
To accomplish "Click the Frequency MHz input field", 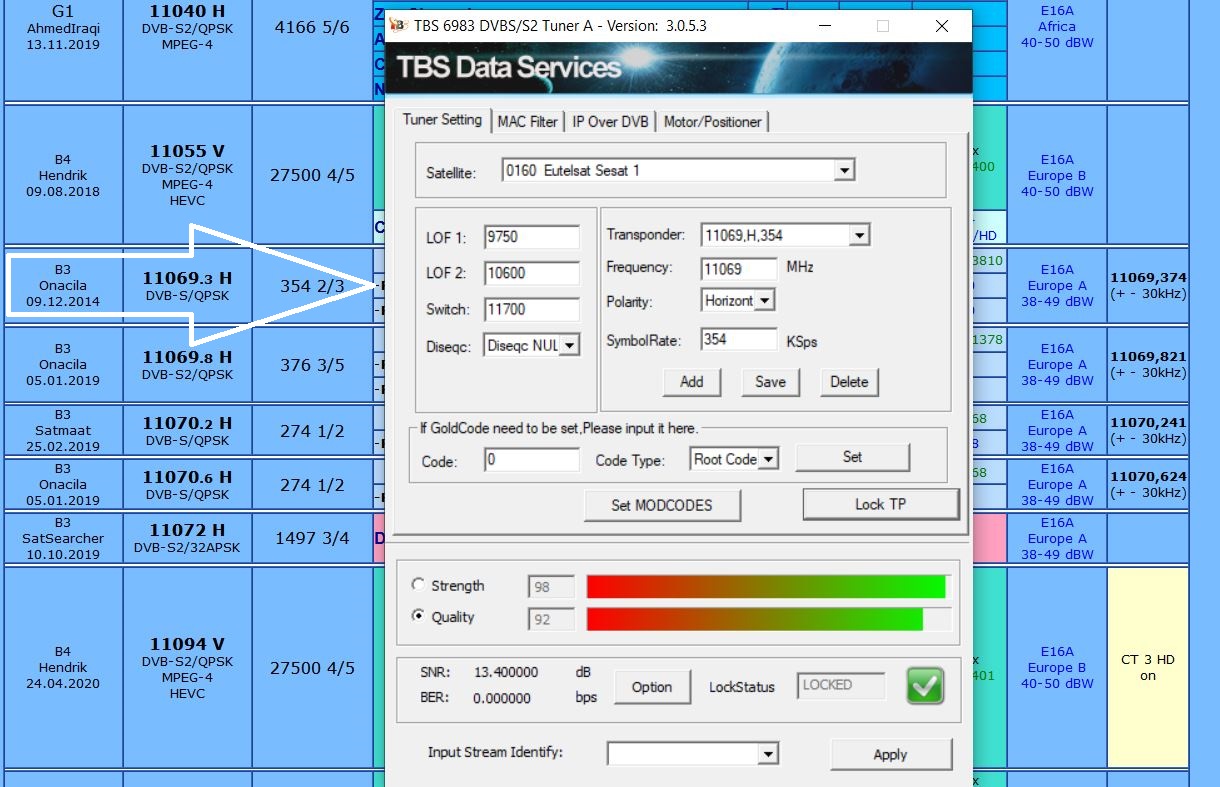I will [x=739, y=268].
